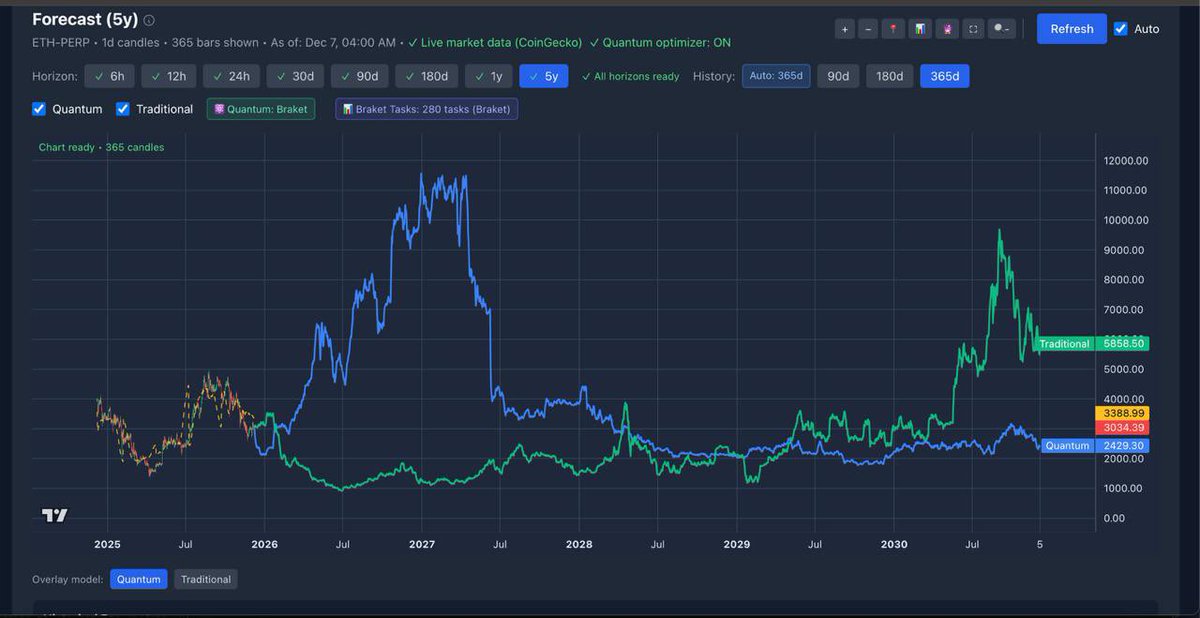Viewport: 1200px width, 618px height.
Task: Click the 12000.00 price axis label
Action: (1125, 161)
